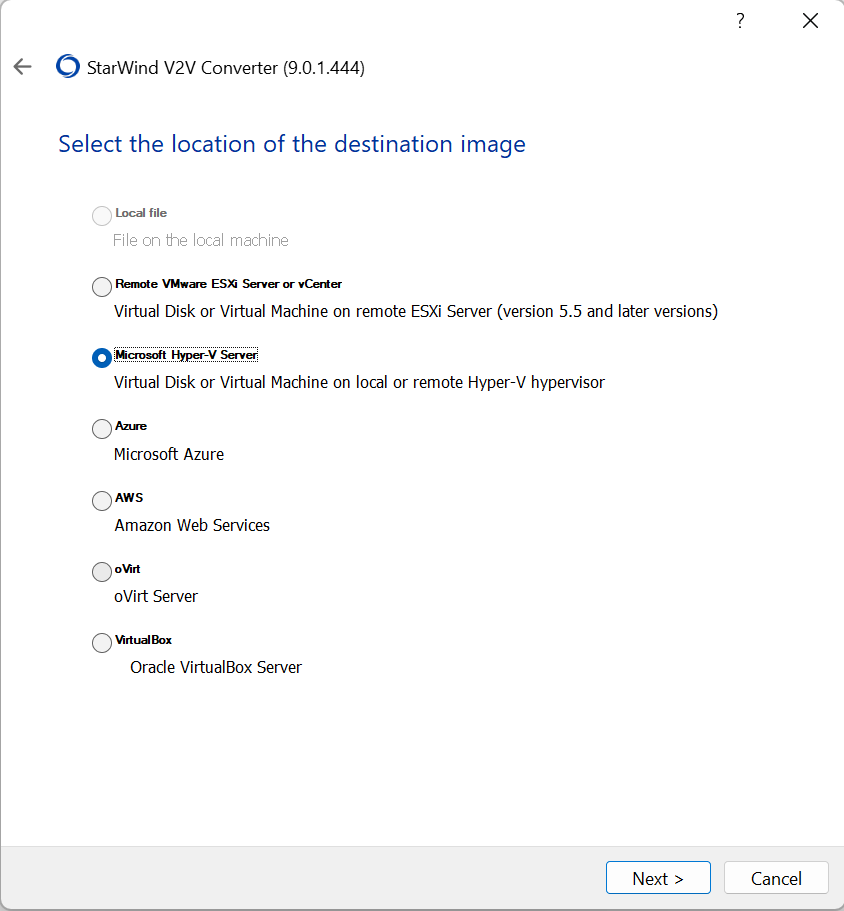This screenshot has width=844, height=911.
Task: Choose the oVirt radio button
Action: [102, 572]
